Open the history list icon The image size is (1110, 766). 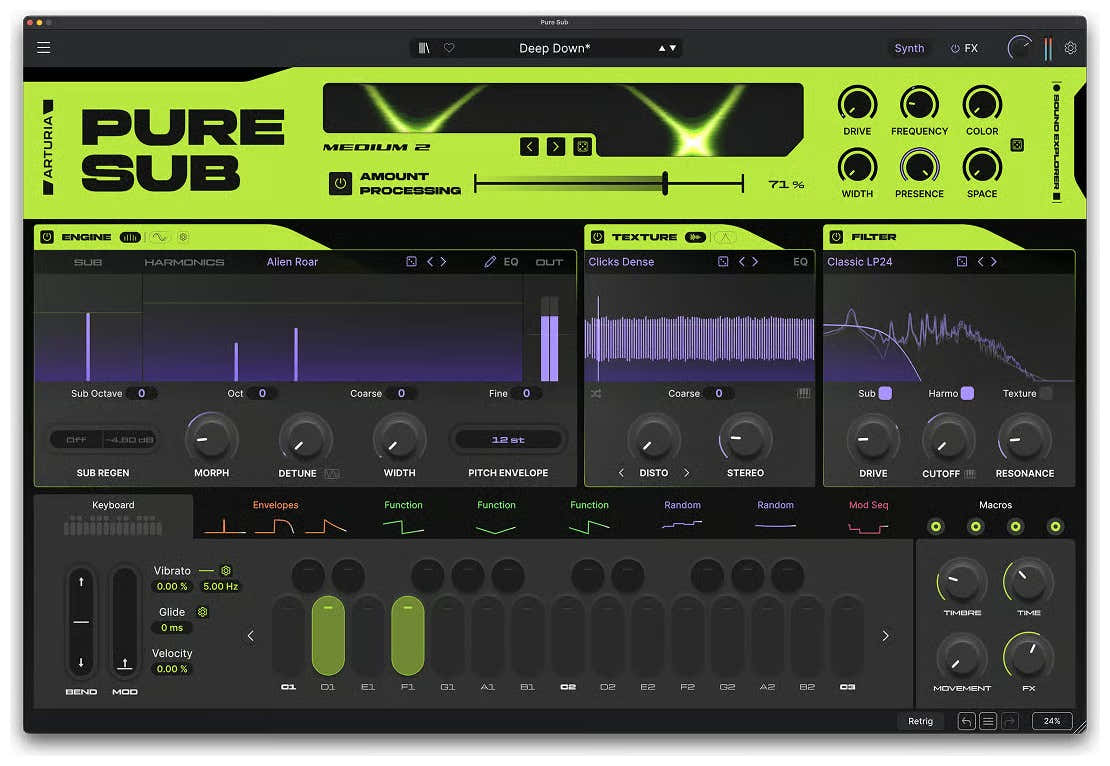click(988, 721)
